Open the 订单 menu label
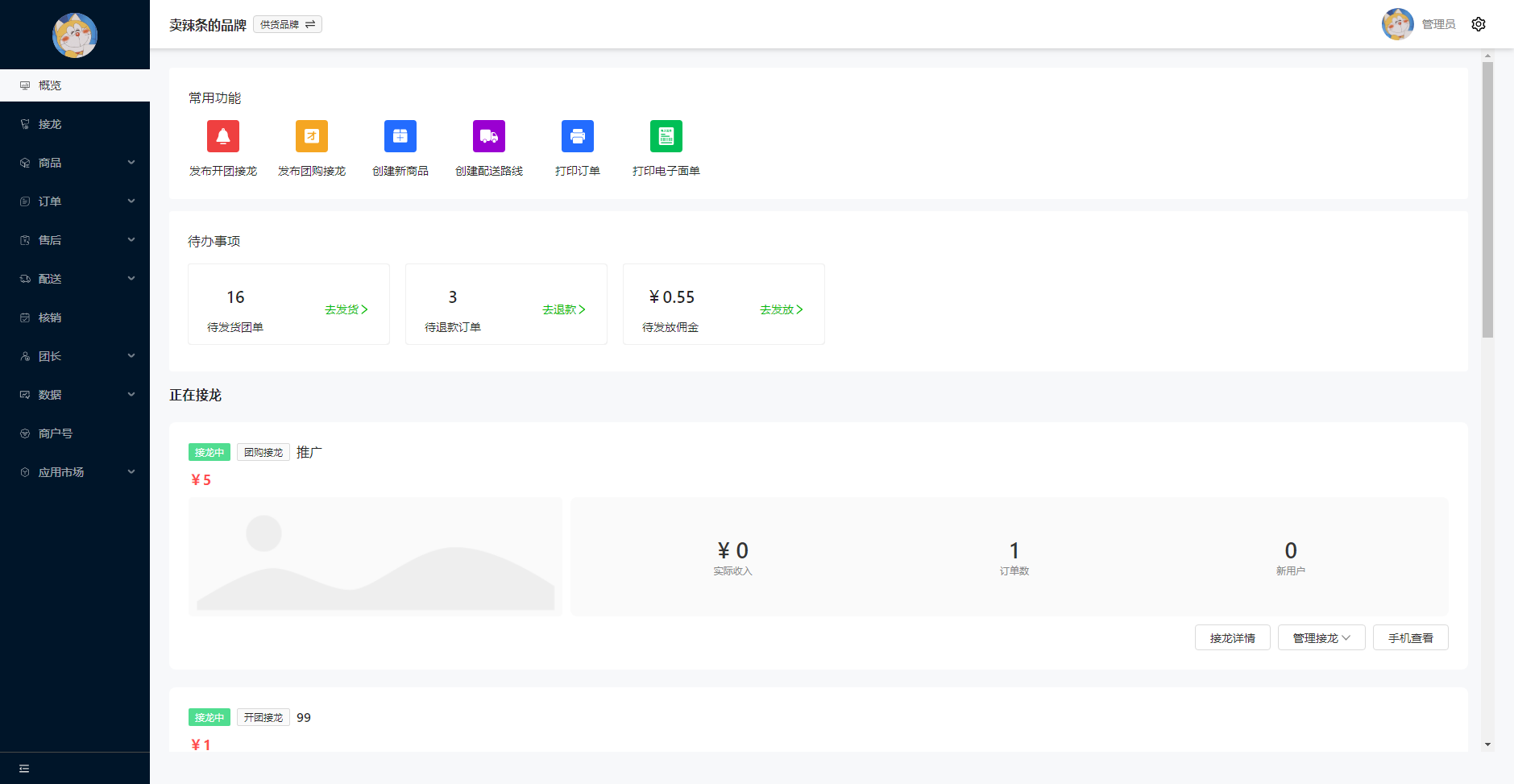Image resolution: width=1514 pixels, height=784 pixels. click(50, 201)
